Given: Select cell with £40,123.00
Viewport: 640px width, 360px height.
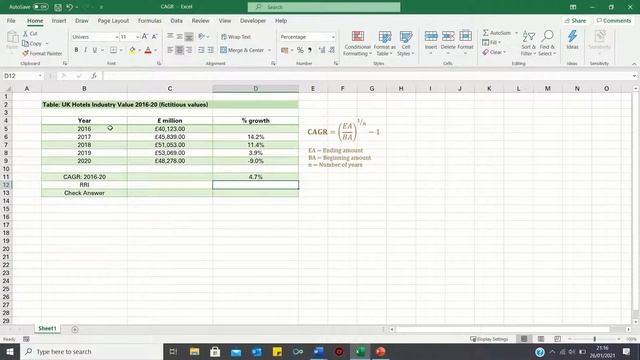Looking at the screenshot, I should [170, 129].
